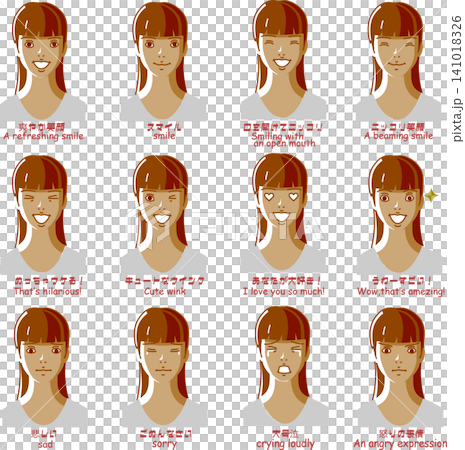The width and height of the screenshot is (465, 450).
Task: Select the face labeled 'smile'
Action: click(x=163, y=62)
